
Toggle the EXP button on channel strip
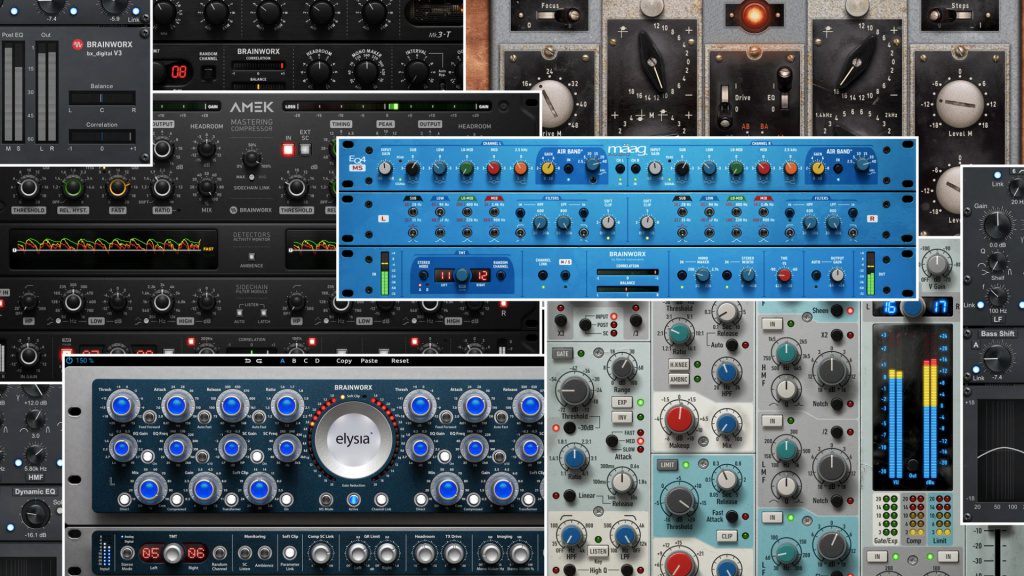(621, 402)
